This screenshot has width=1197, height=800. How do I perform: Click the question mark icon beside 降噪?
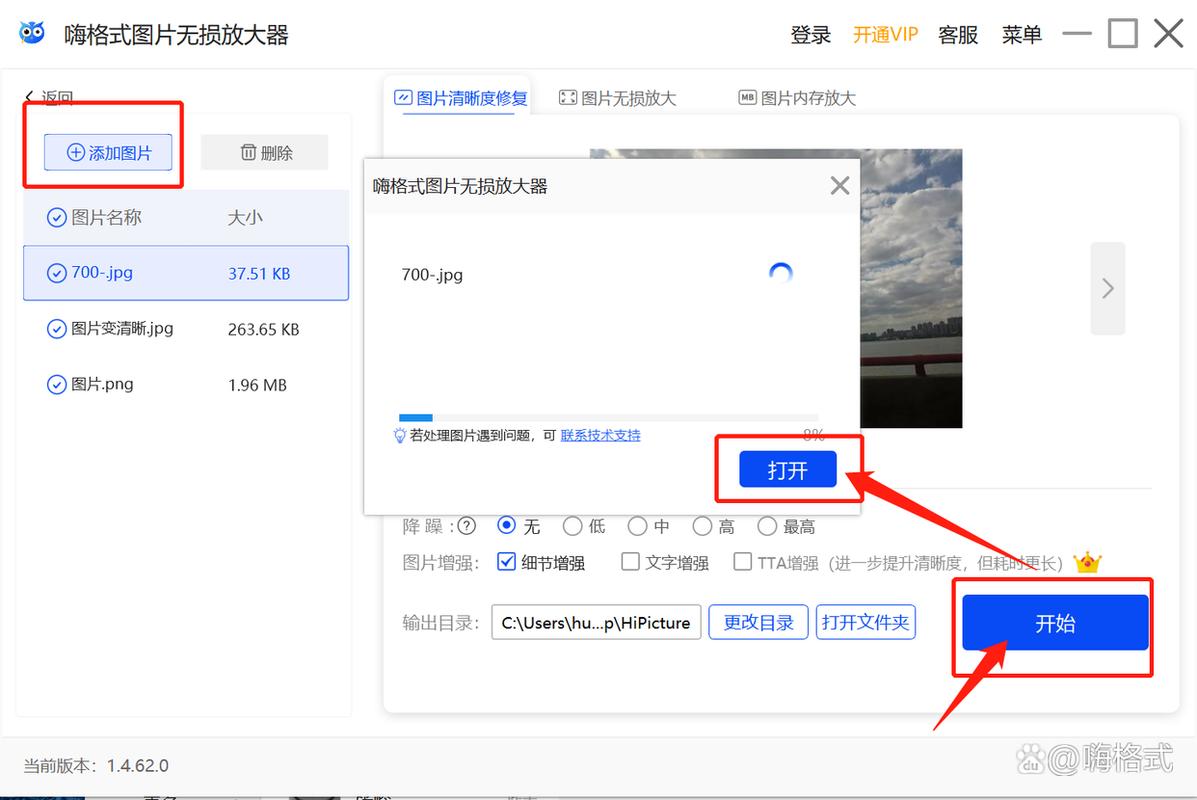(467, 526)
